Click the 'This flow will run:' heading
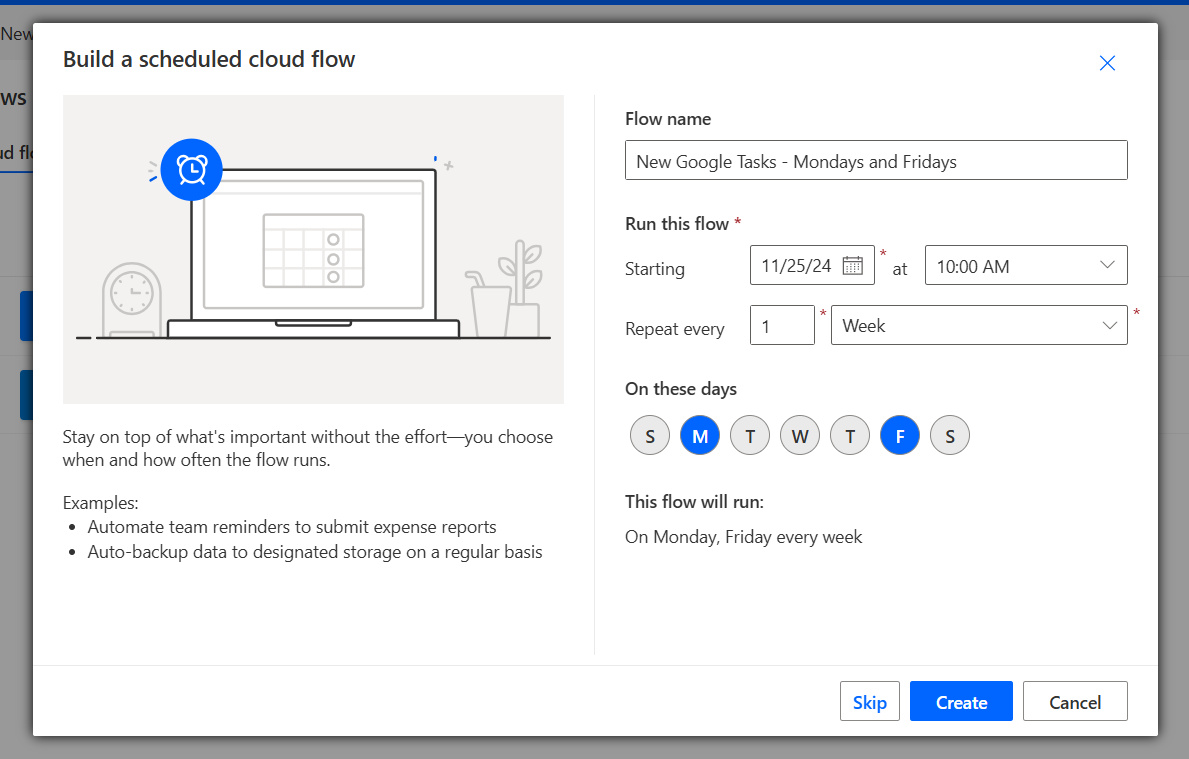 click(695, 502)
